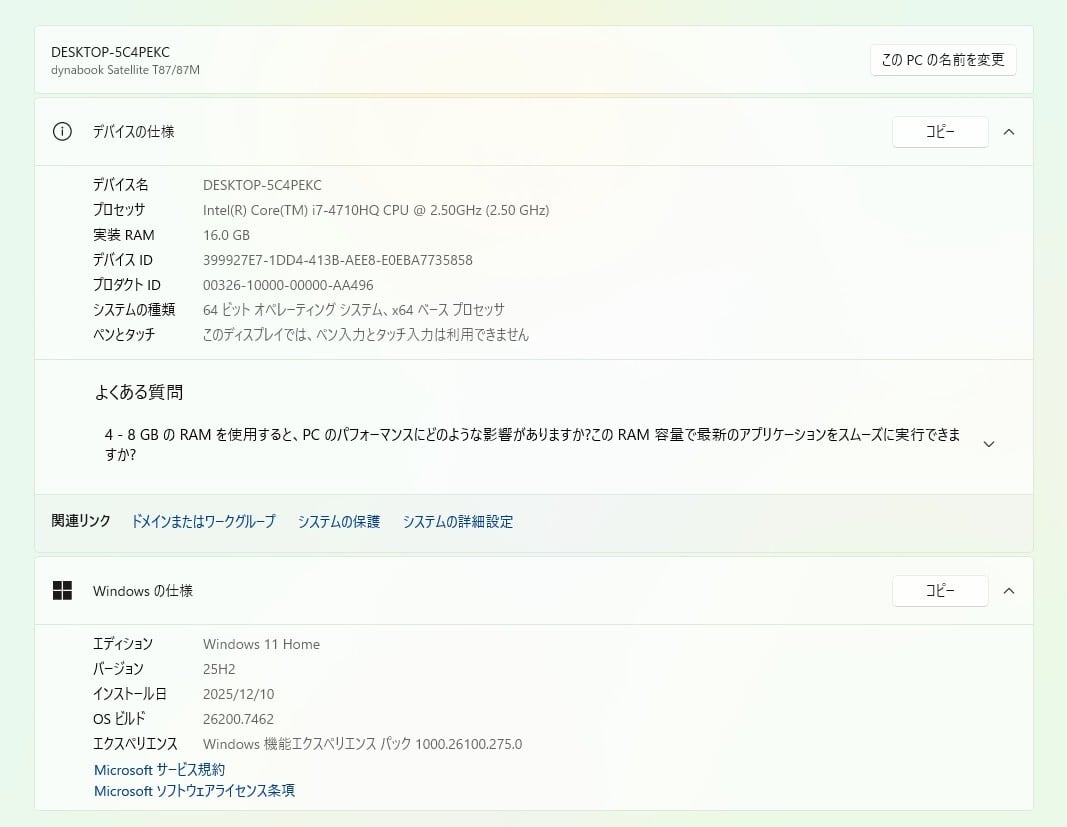
Task: Click the OS build 26200.7462 value
Action: 238,719
